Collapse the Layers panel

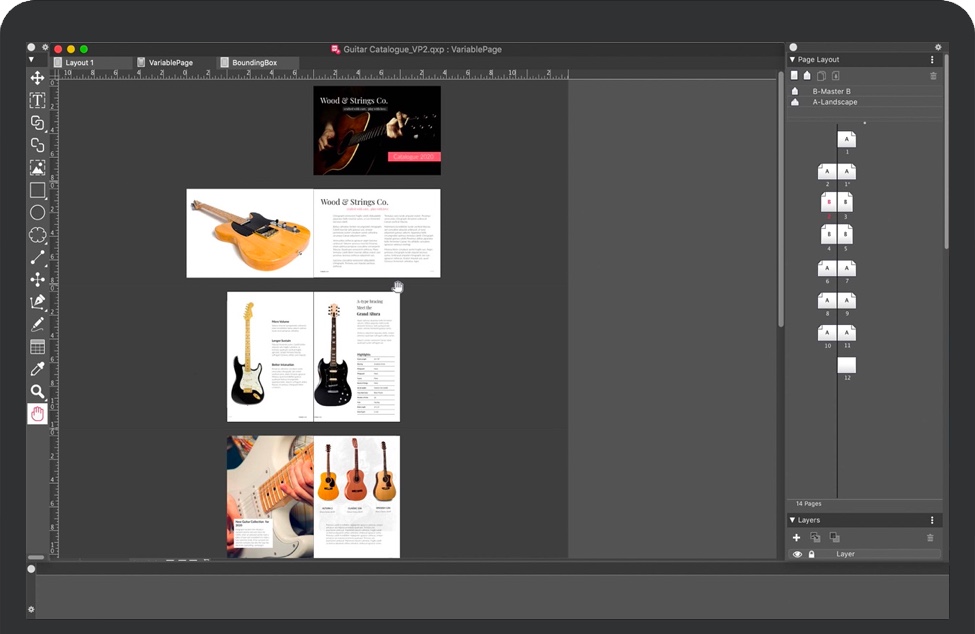pyautogui.click(x=792, y=520)
